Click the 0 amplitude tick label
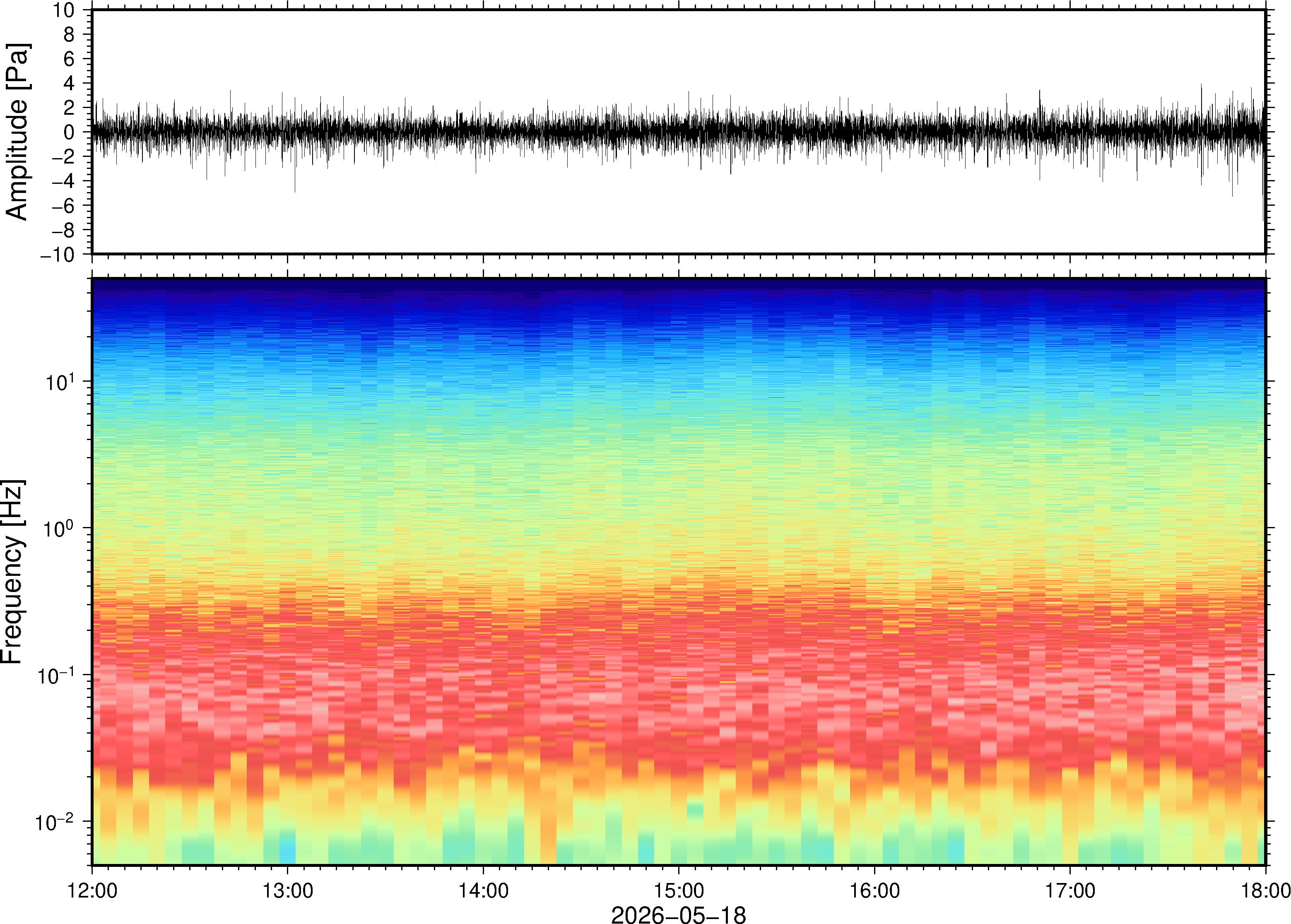1291x924 pixels. [70, 132]
